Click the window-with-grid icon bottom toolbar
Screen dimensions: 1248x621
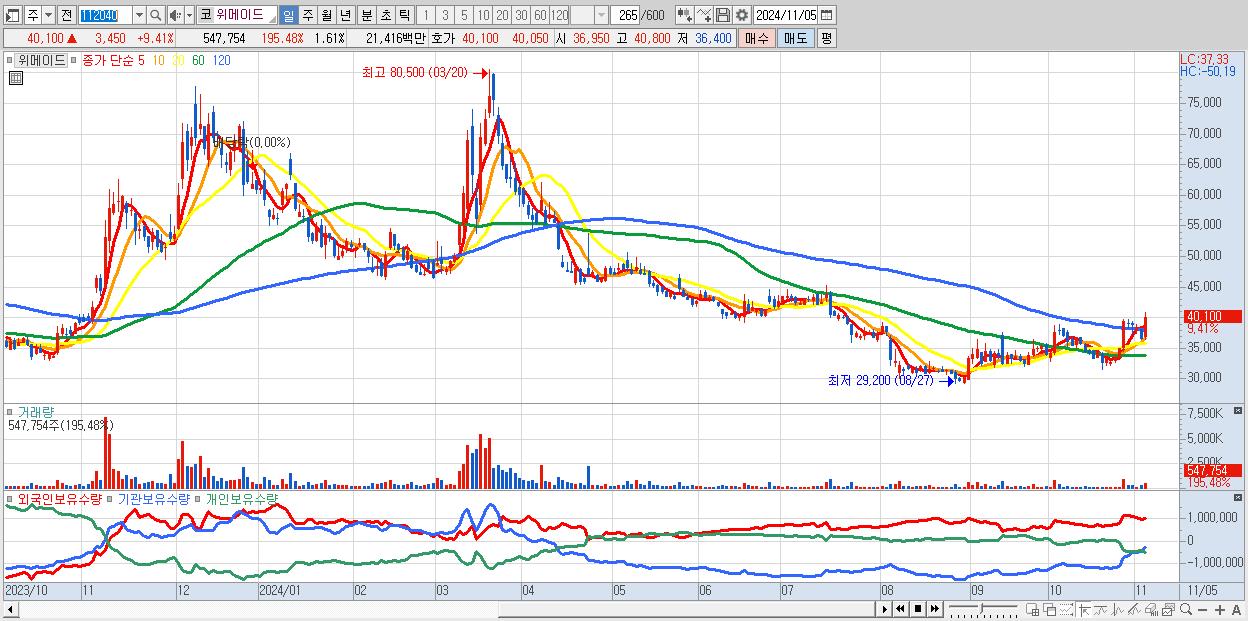click(x=1032, y=609)
